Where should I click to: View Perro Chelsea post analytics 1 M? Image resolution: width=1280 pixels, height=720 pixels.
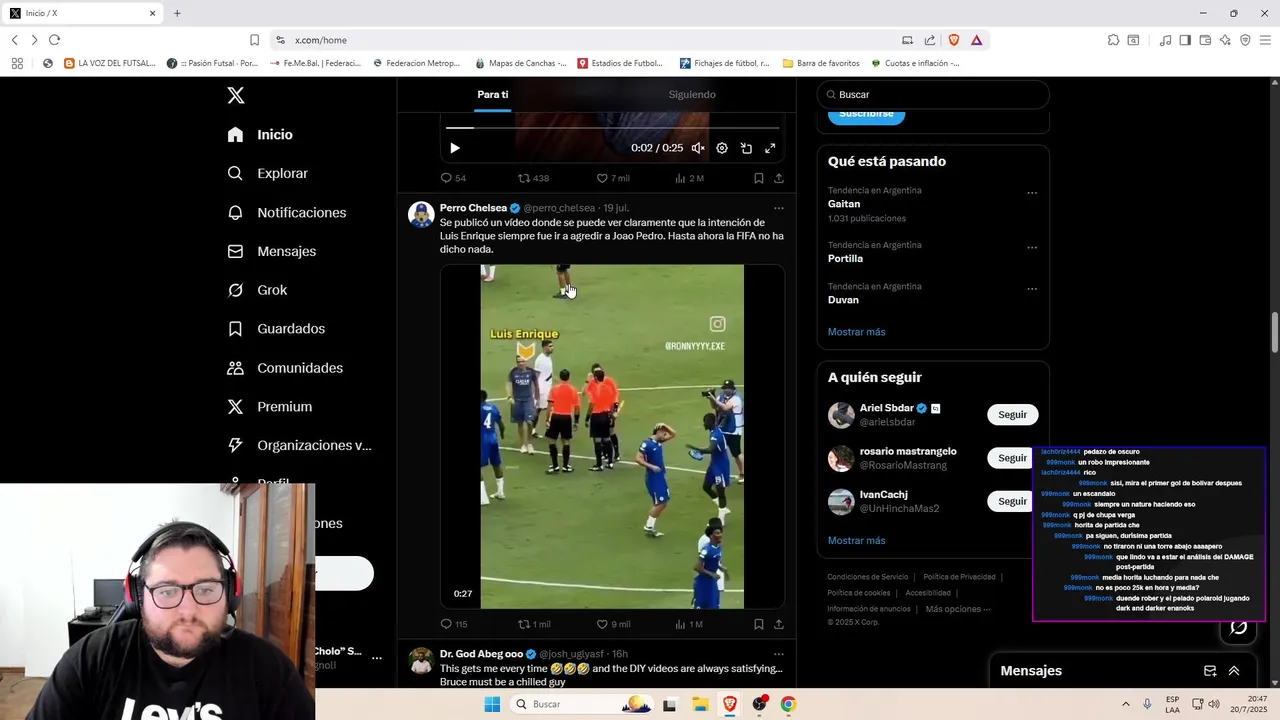pyautogui.click(x=690, y=624)
